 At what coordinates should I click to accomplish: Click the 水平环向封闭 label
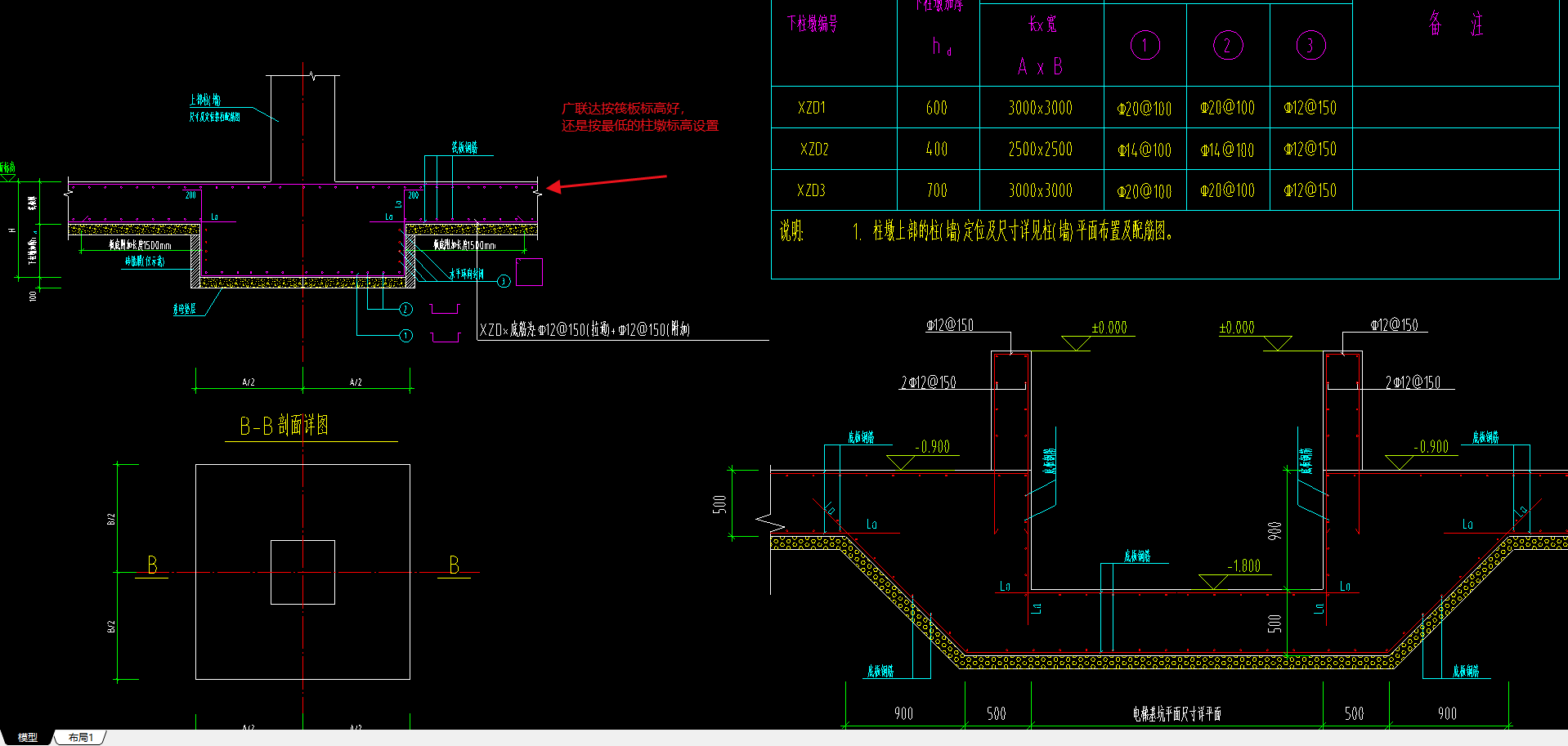coord(466,275)
